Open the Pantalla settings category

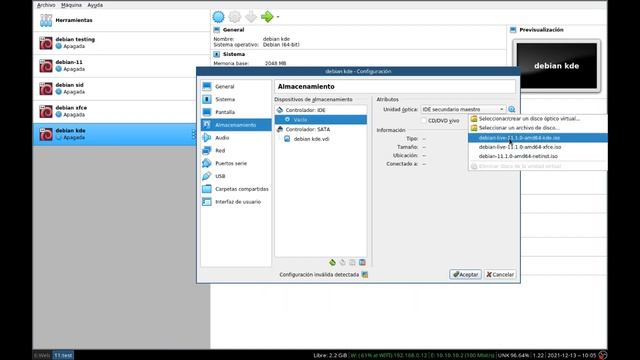click(236, 112)
